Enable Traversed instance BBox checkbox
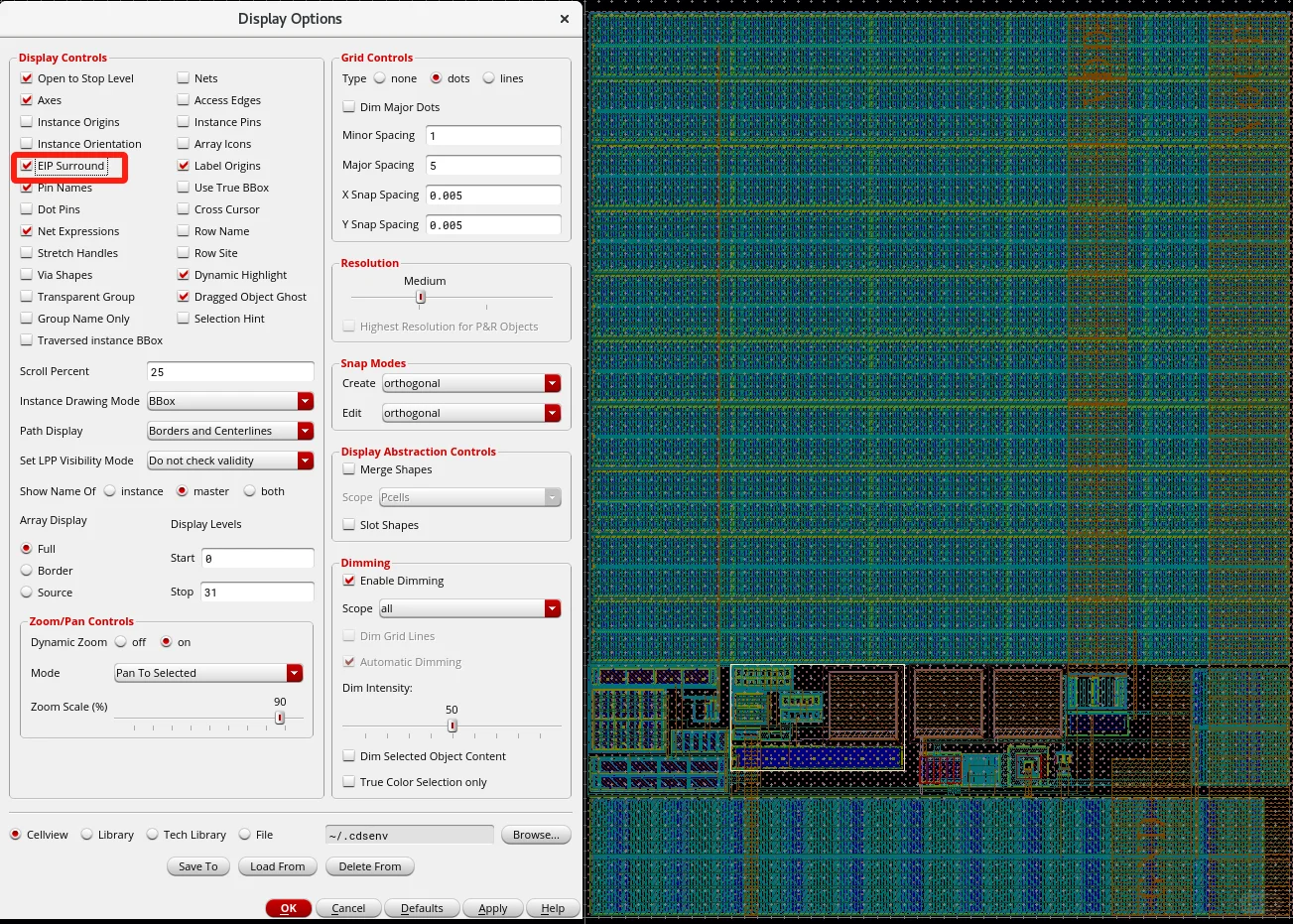Viewport: 1293px width, 924px height. pos(27,340)
